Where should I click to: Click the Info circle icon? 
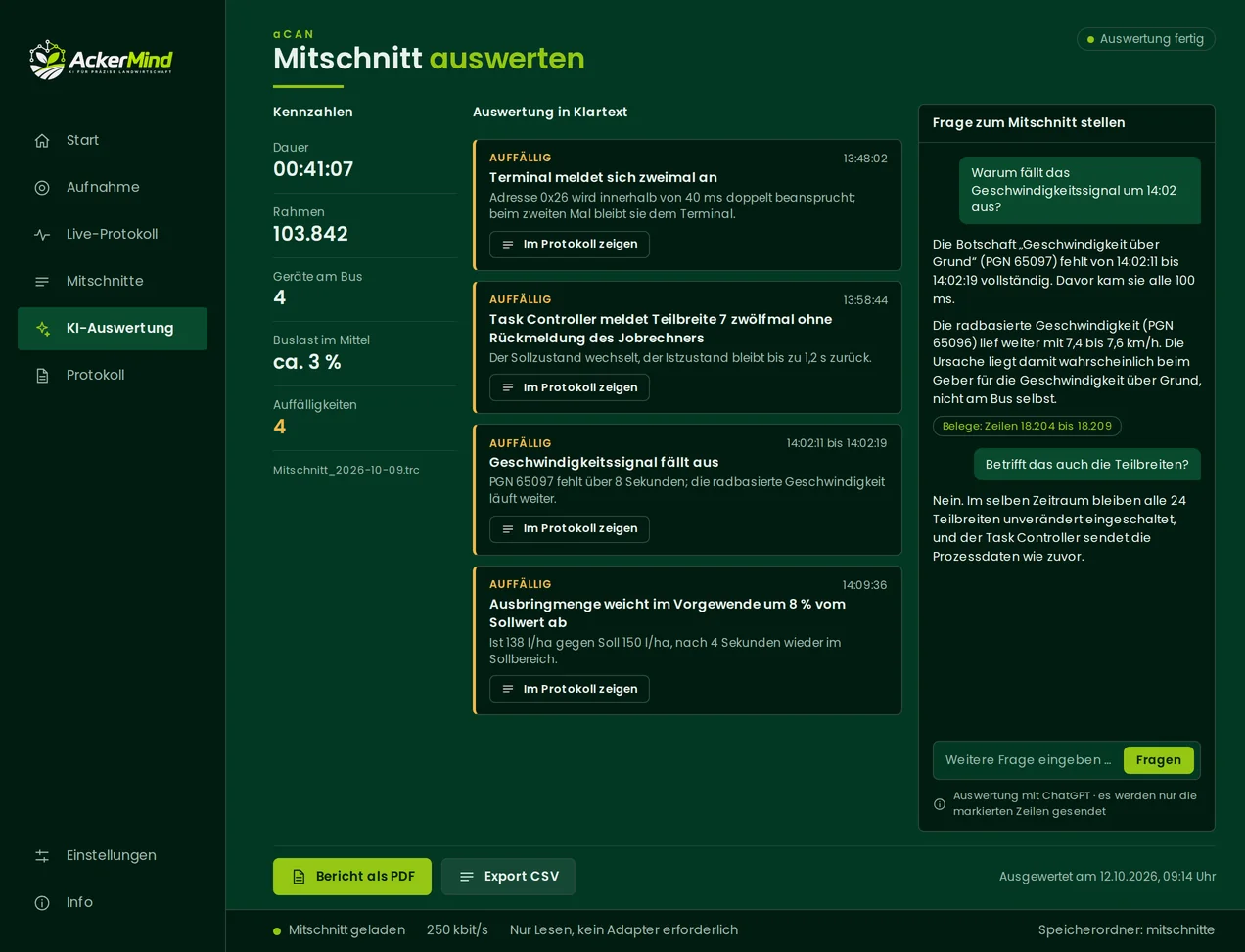pos(42,902)
